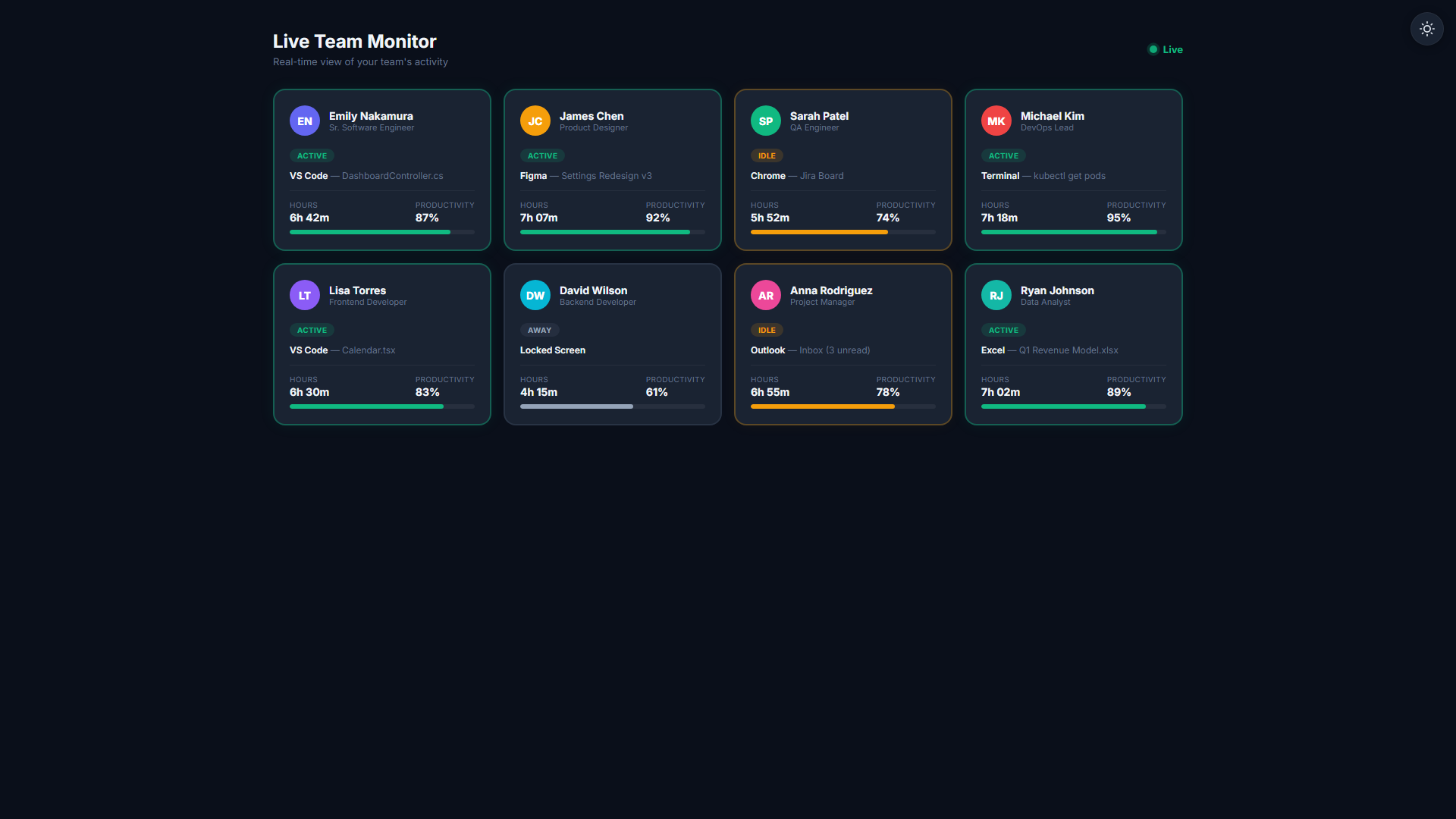Open James Chen's name
Viewport: 1456px width, 819px height.
pyautogui.click(x=591, y=116)
